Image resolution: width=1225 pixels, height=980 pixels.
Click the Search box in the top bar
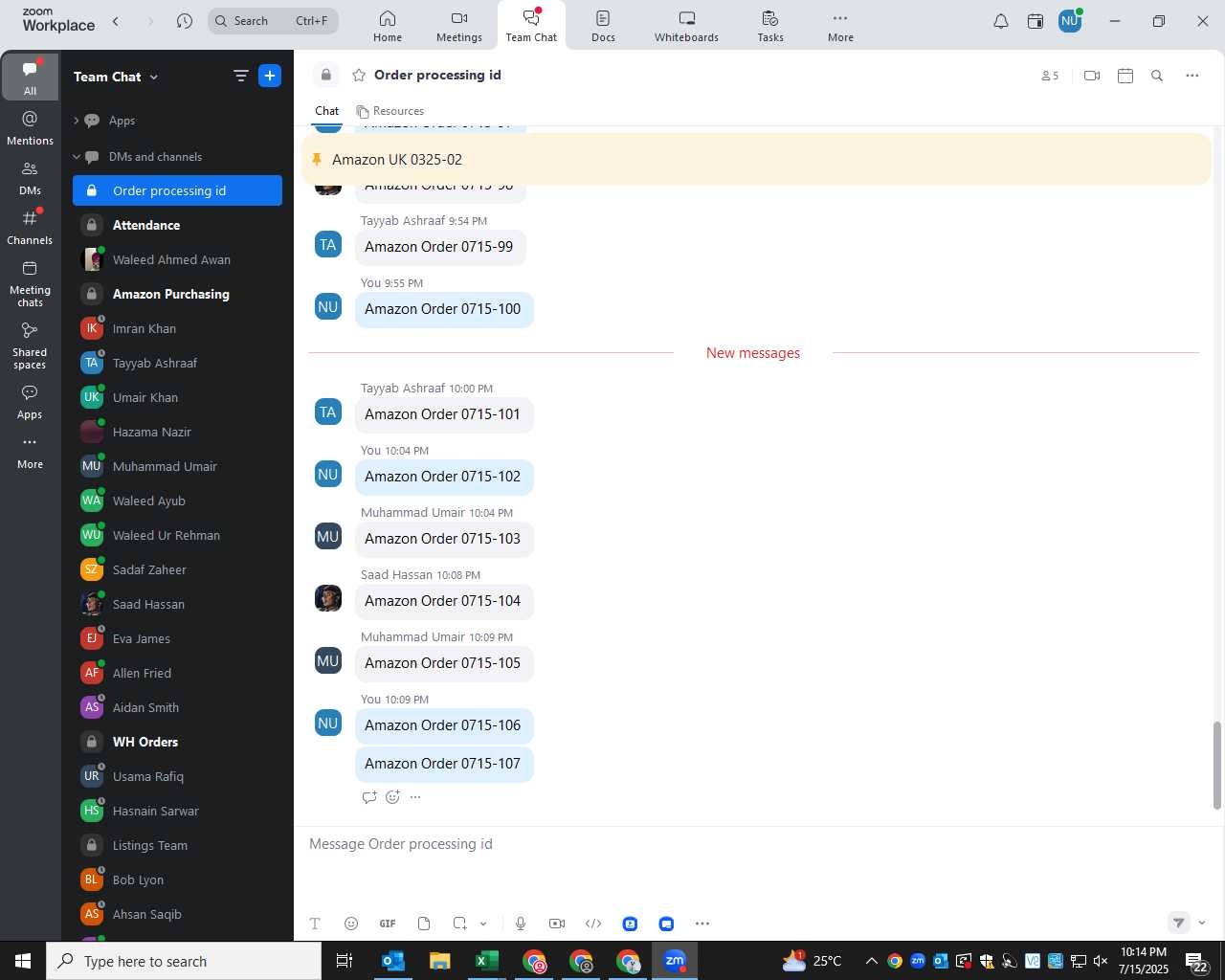[x=273, y=21]
